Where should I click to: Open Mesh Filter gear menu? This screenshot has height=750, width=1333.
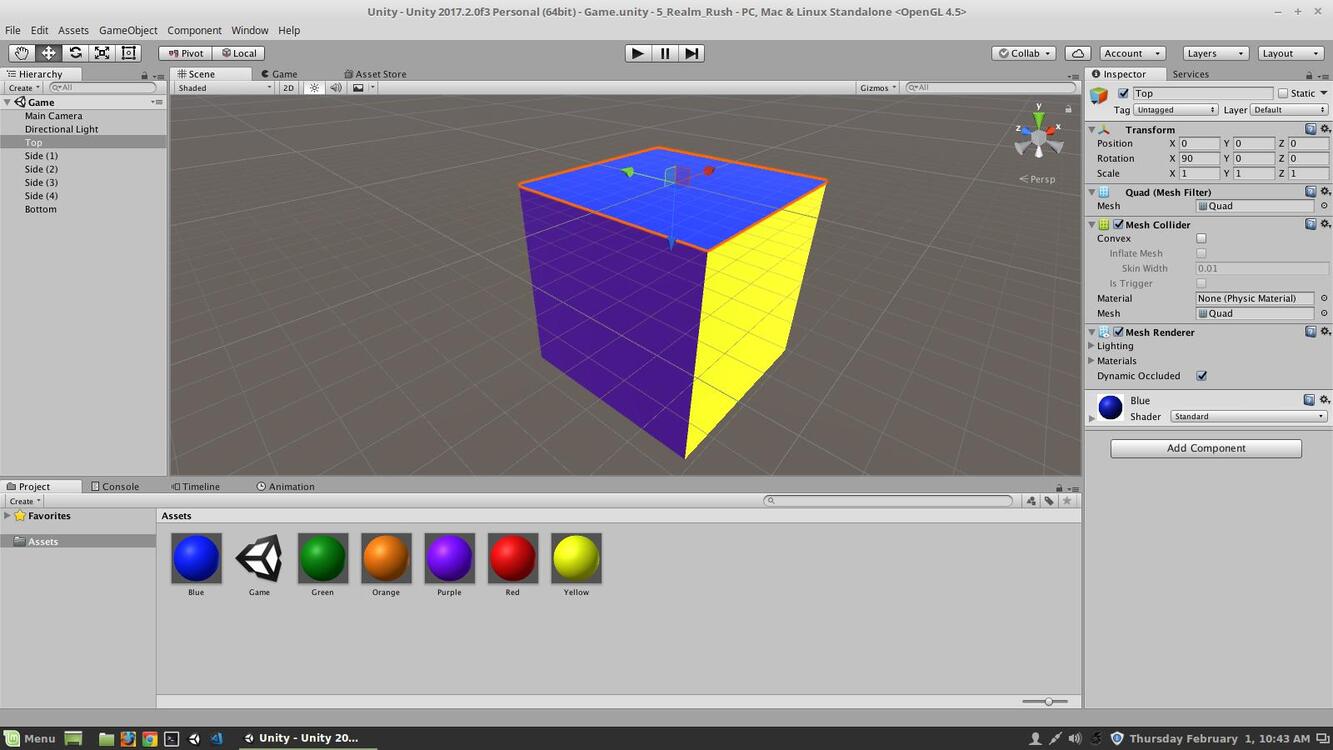(x=1325, y=191)
